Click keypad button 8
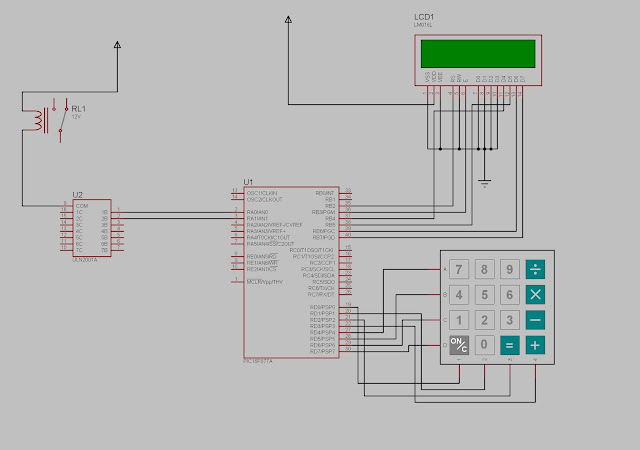Viewport: 640px width, 450px height. [x=484, y=270]
